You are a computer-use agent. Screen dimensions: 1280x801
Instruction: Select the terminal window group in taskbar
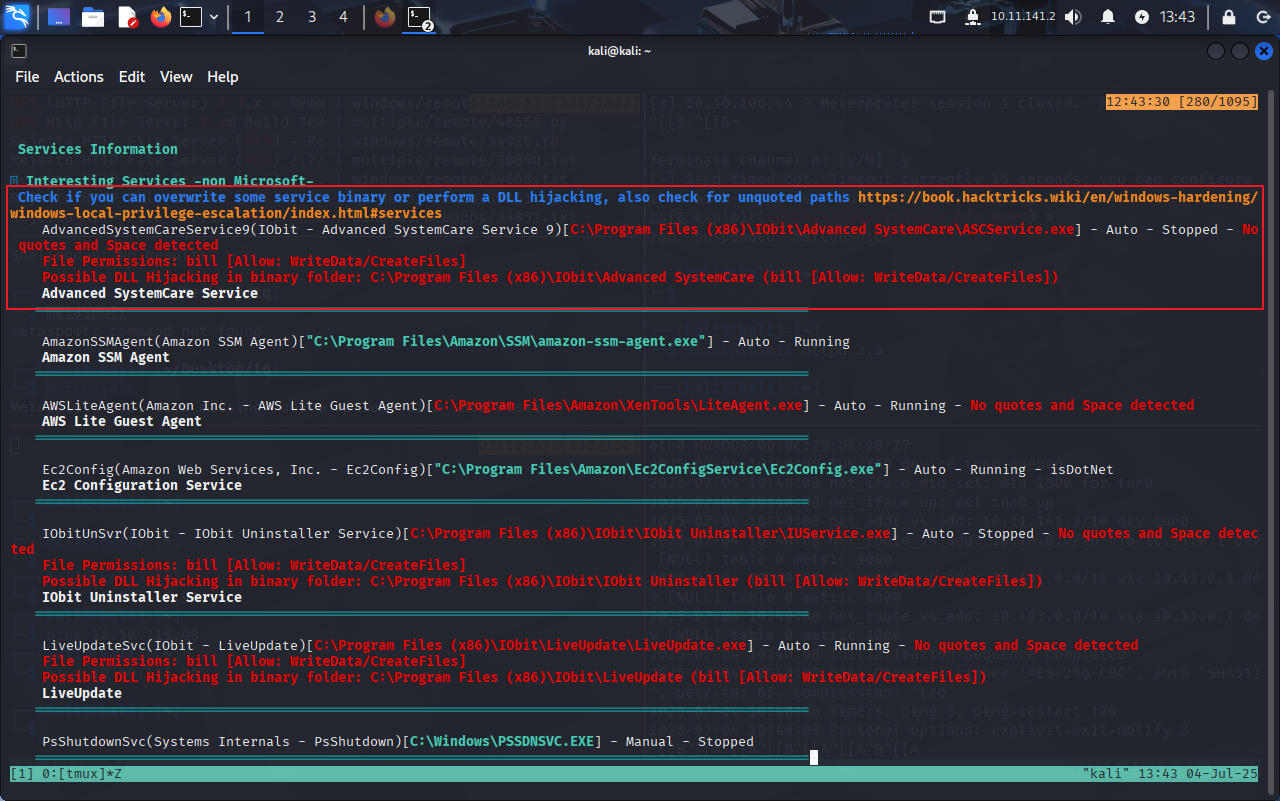pos(420,17)
